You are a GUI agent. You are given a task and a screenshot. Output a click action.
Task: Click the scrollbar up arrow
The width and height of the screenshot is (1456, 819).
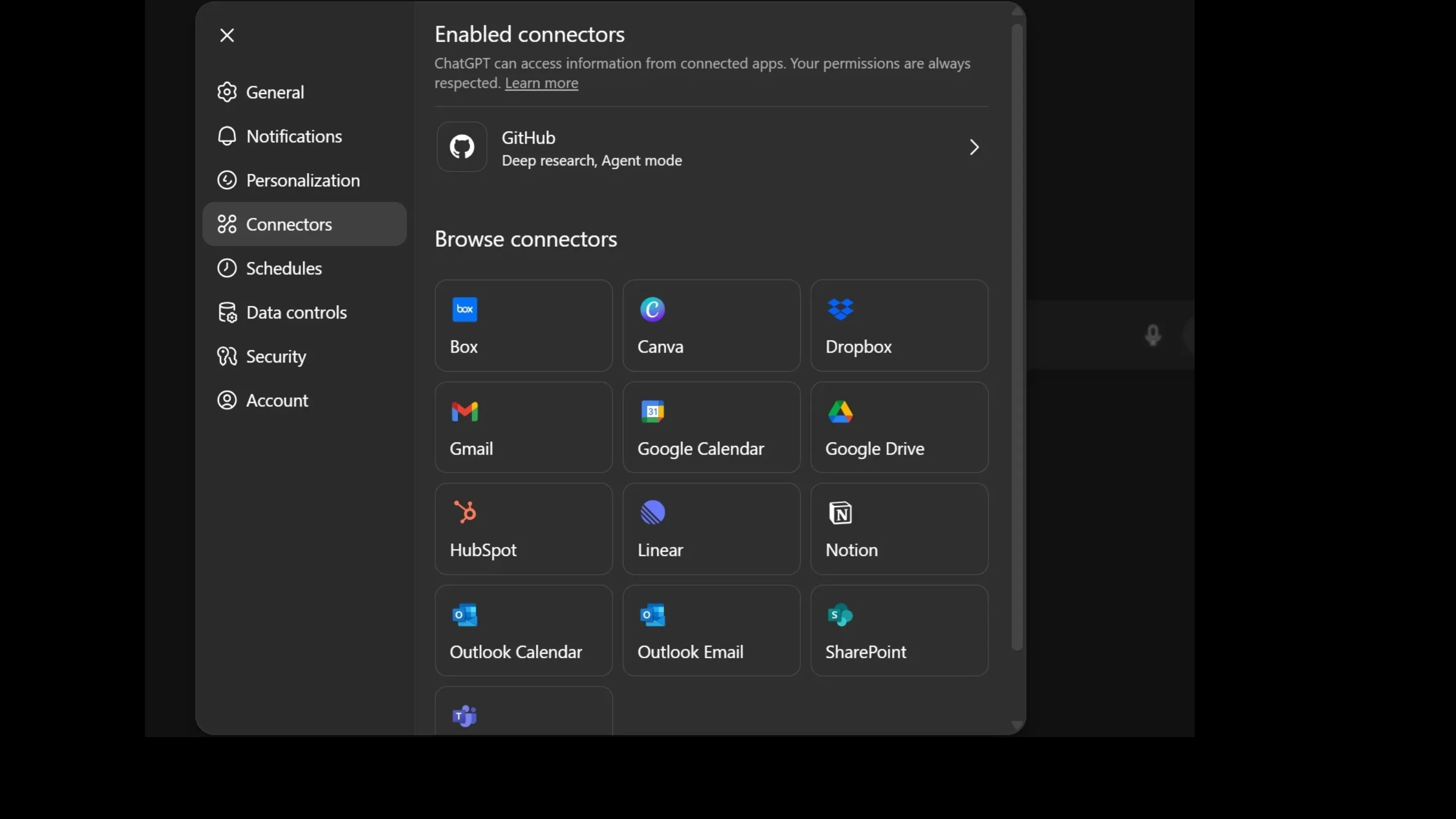coord(1017,11)
